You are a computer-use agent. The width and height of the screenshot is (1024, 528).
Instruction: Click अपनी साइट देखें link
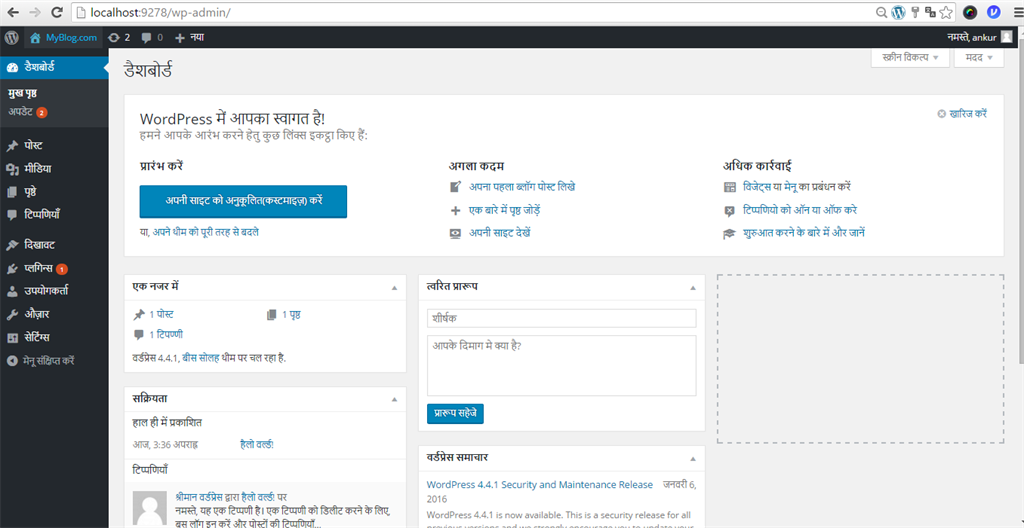[500, 233]
